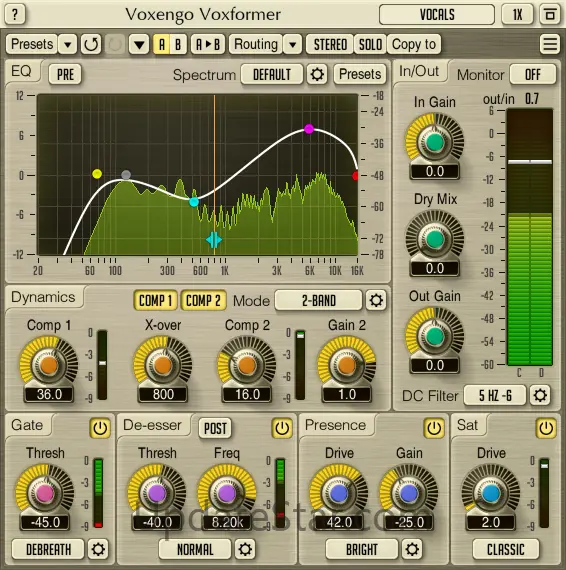Open Monitor OFF selector
The height and width of the screenshot is (570, 566).
[x=533, y=74]
